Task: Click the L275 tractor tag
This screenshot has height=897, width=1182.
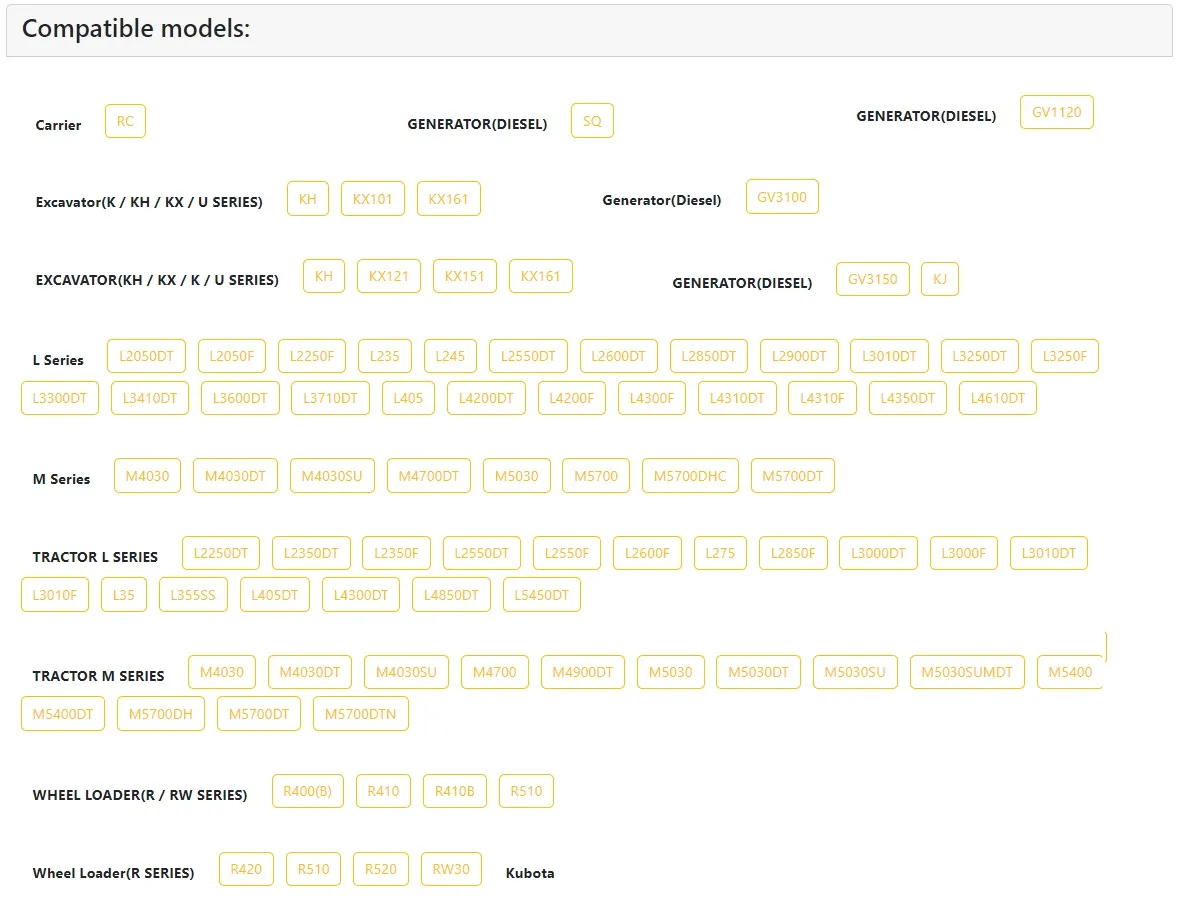Action: click(720, 554)
